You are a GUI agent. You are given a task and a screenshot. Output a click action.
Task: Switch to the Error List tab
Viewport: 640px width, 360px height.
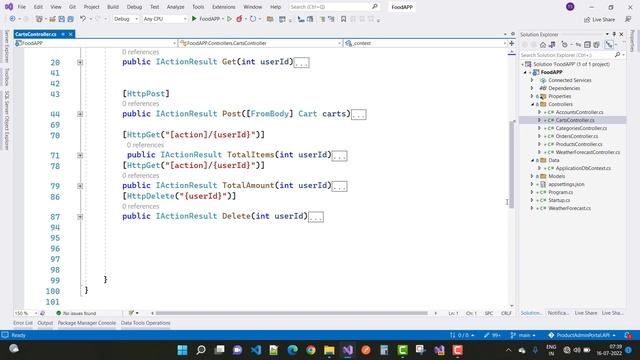(x=23, y=323)
